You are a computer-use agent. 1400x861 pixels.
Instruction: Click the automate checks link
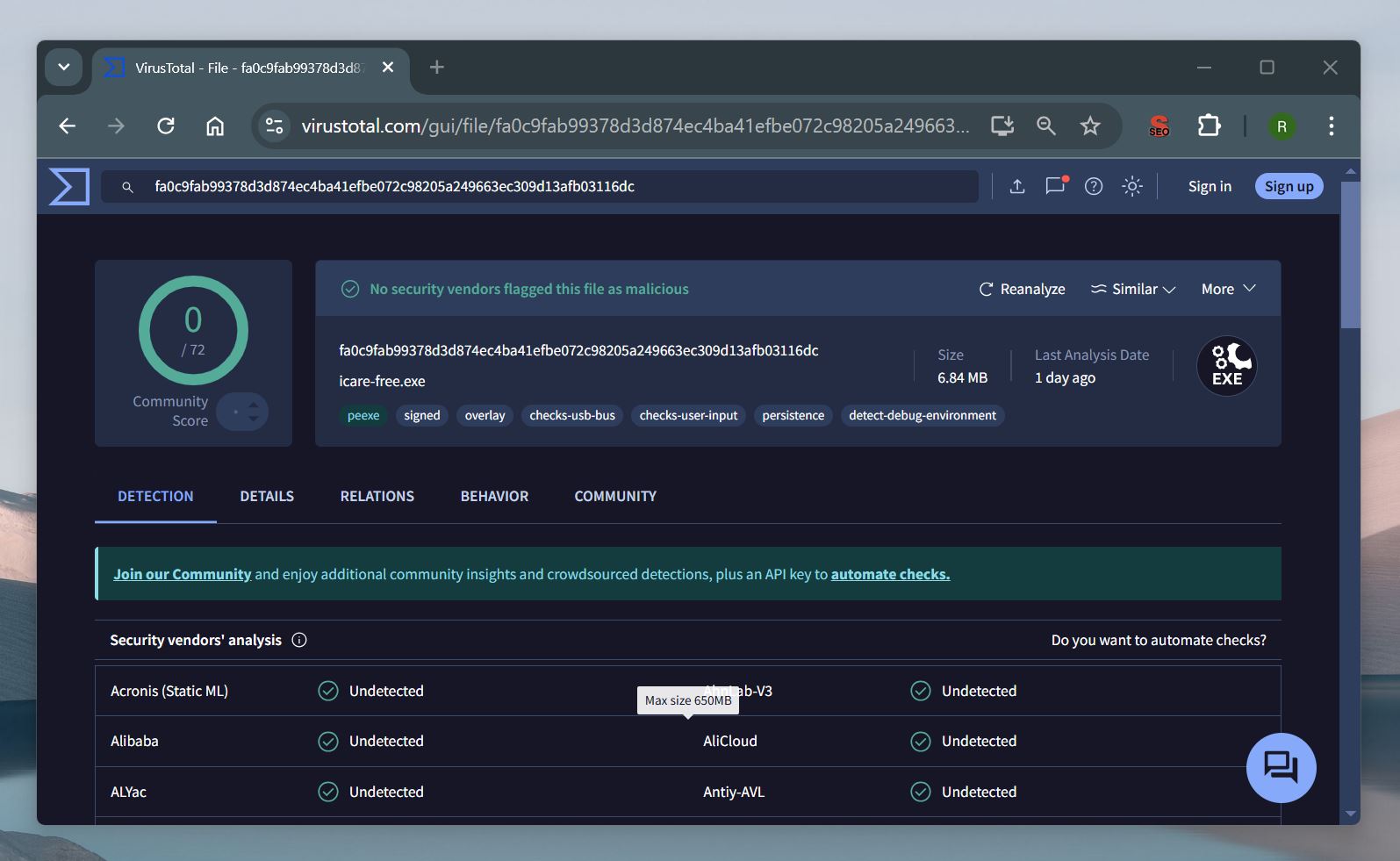(890, 574)
